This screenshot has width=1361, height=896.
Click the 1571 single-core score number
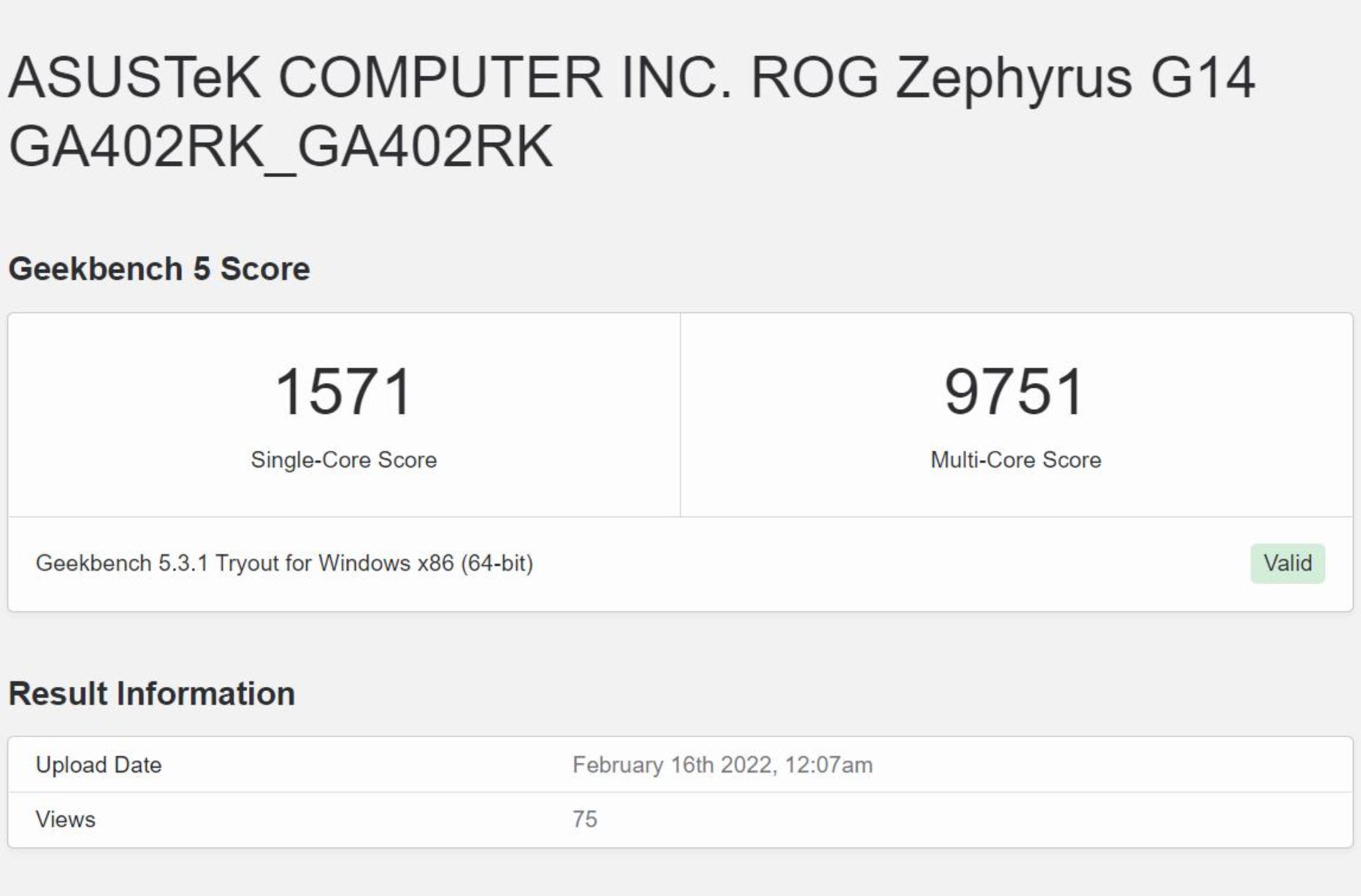(x=344, y=391)
